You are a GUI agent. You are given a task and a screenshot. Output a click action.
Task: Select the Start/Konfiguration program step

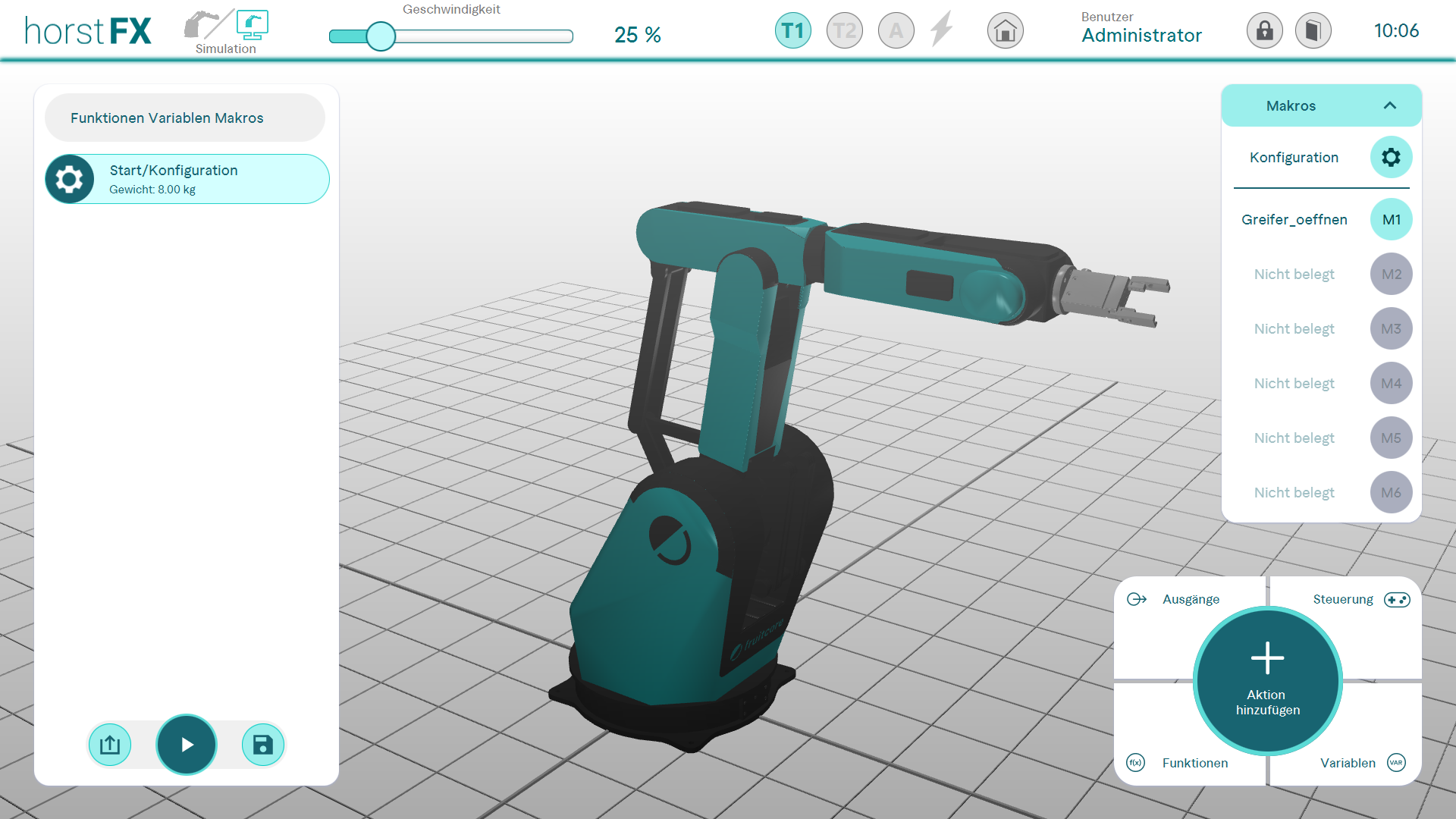pyautogui.click(x=187, y=179)
